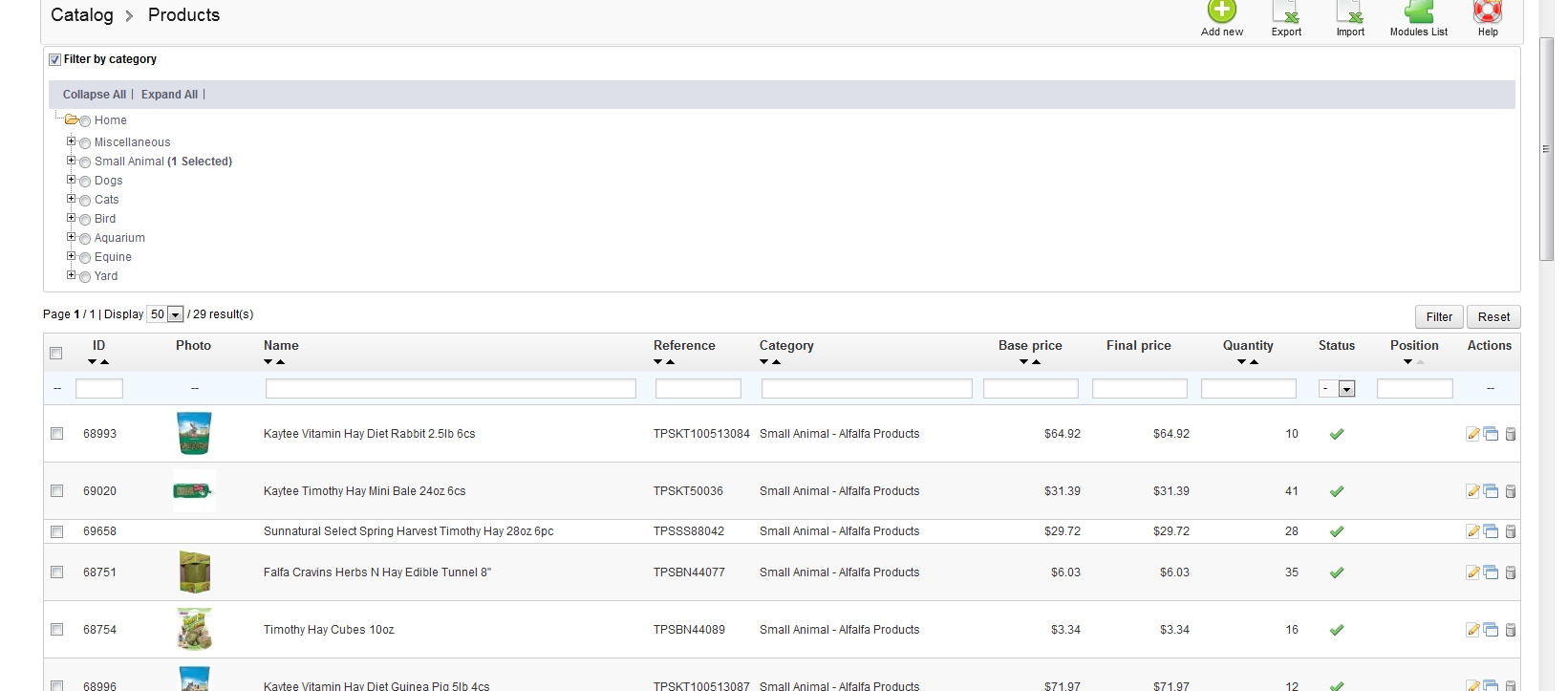Click Collapse All categories link

click(95, 95)
